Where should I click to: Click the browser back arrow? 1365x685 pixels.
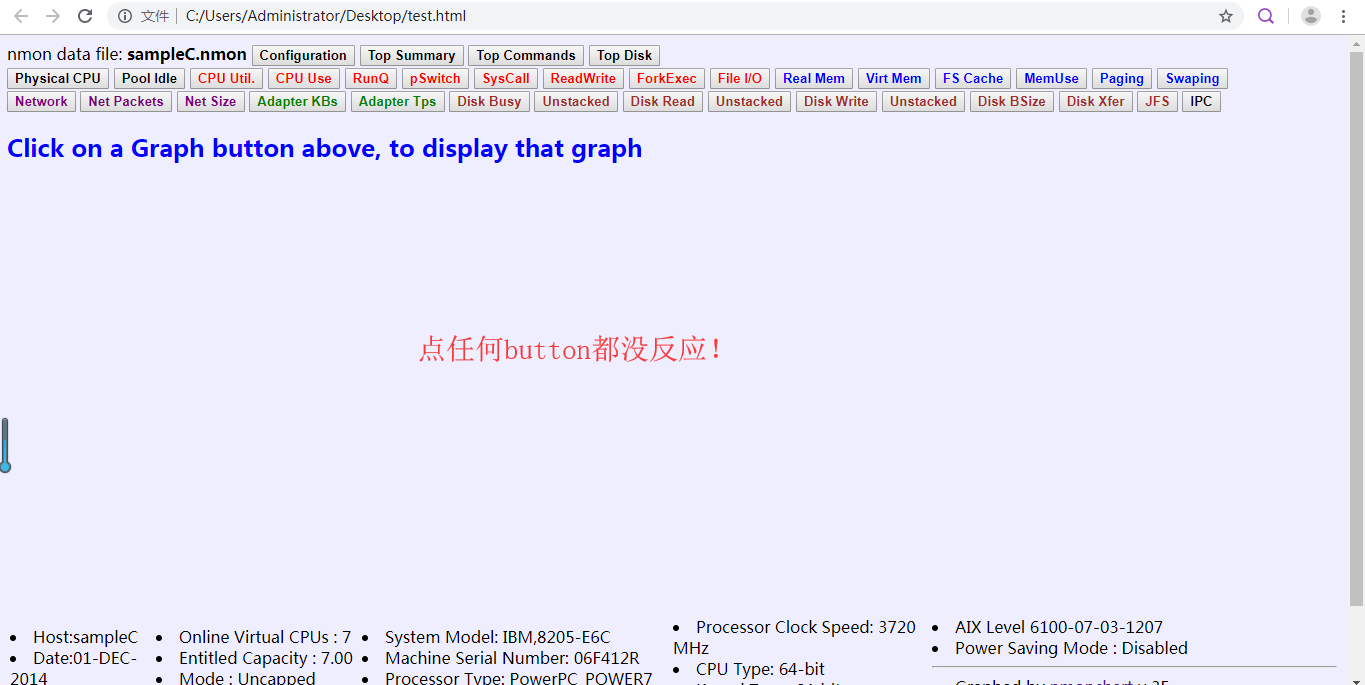coord(21,16)
